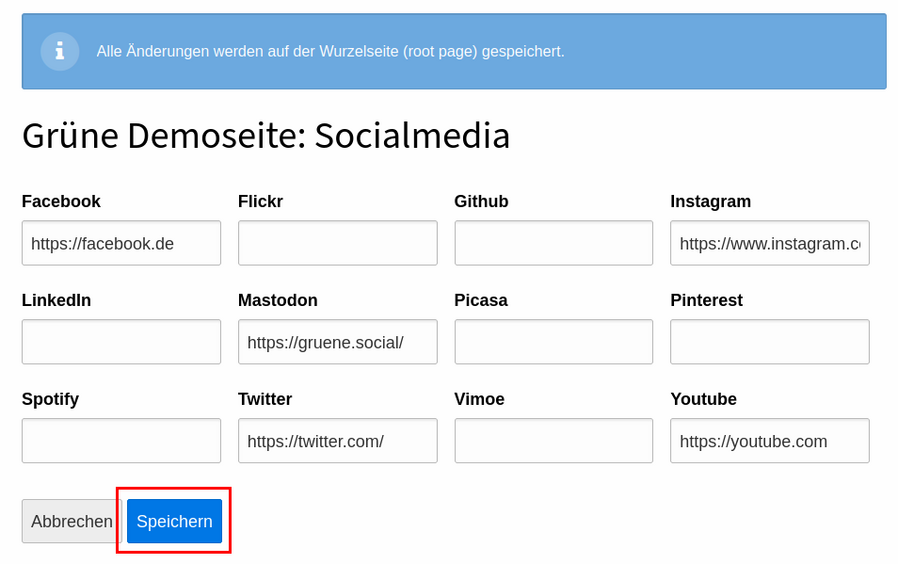Select the Twitter URL field
898x564 pixels.
pyautogui.click(x=338, y=440)
